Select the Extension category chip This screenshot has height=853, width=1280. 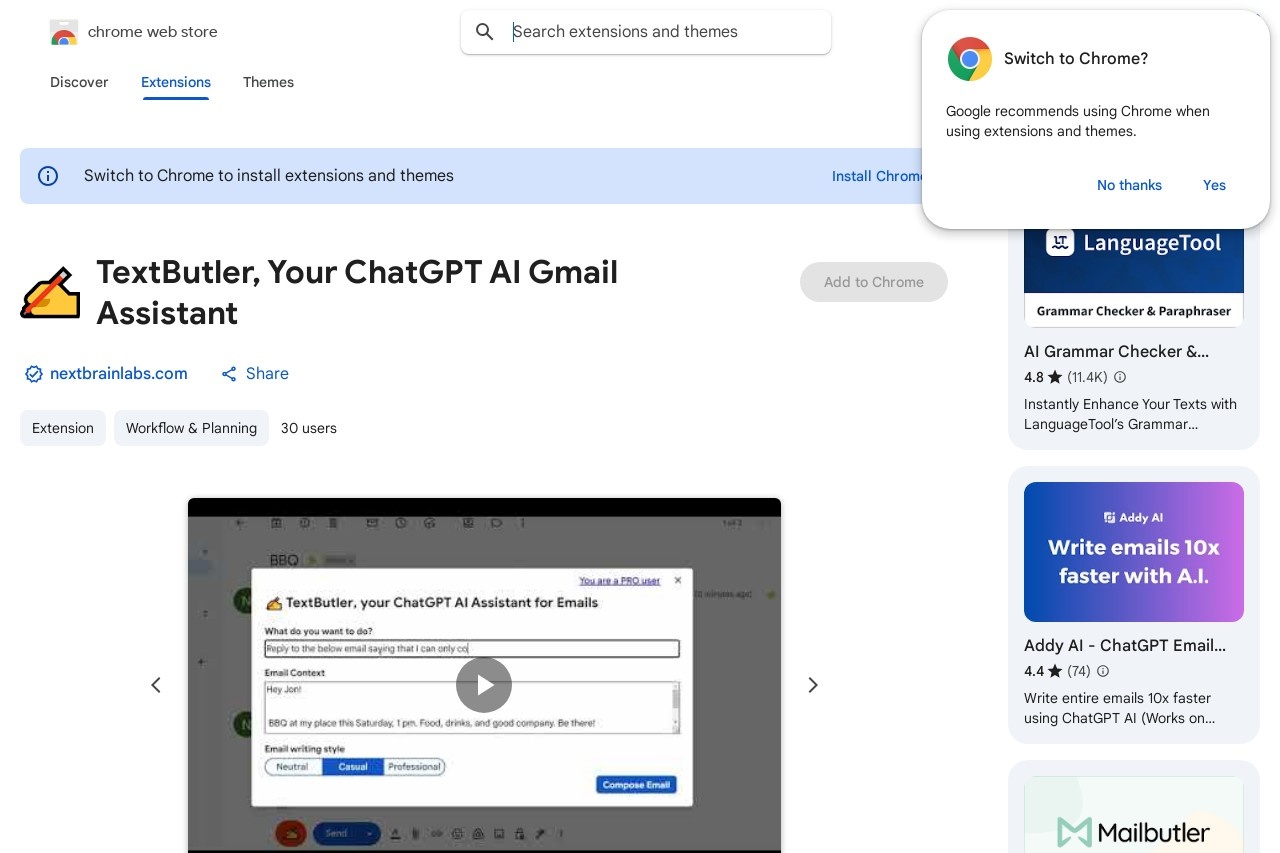(63, 428)
